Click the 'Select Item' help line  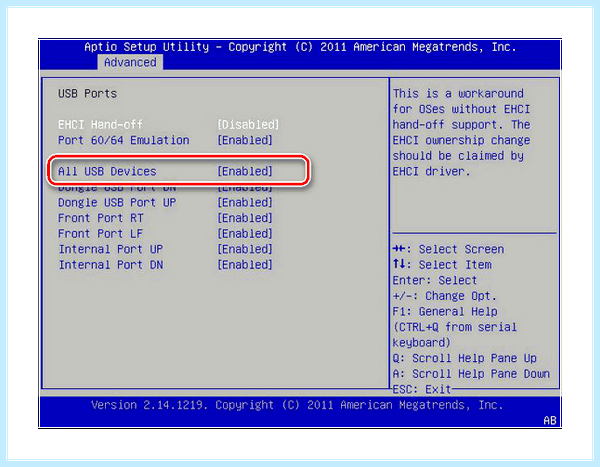point(442,265)
